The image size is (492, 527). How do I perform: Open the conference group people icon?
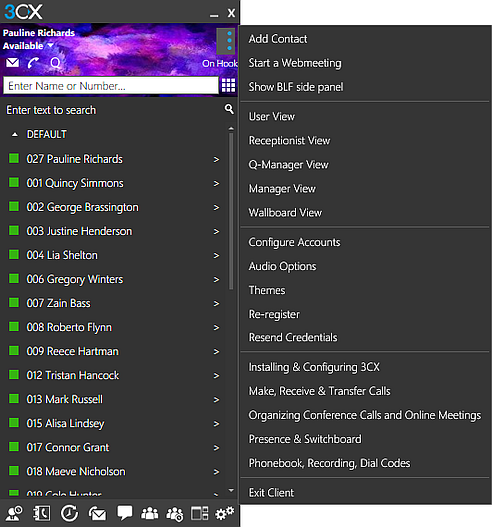coord(150,514)
